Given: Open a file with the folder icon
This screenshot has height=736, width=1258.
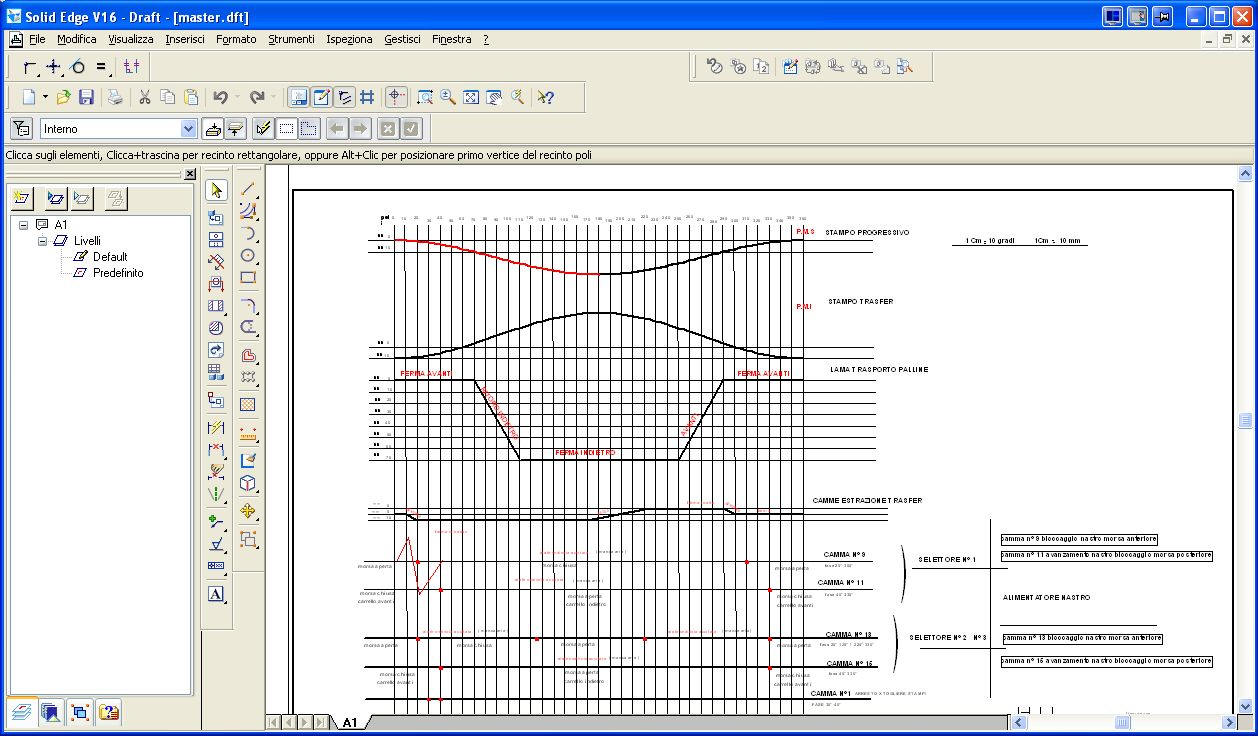Looking at the screenshot, I should (63, 97).
